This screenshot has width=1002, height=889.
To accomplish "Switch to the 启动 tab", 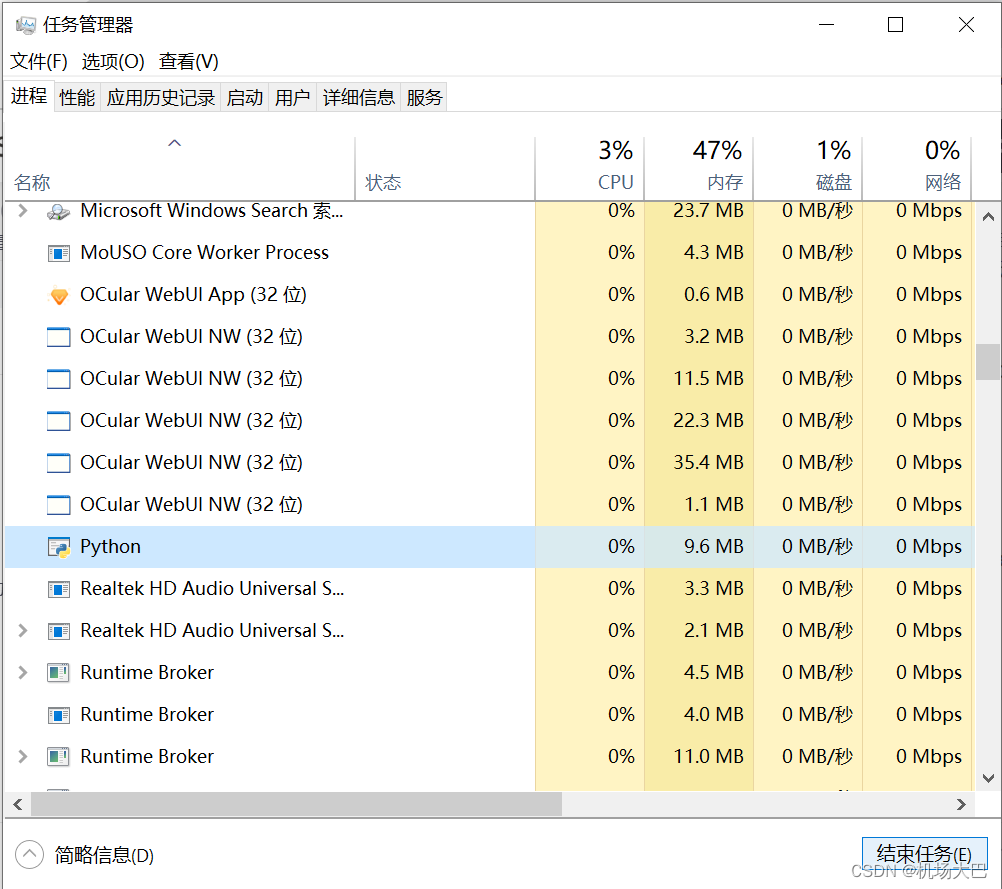I will (x=245, y=98).
